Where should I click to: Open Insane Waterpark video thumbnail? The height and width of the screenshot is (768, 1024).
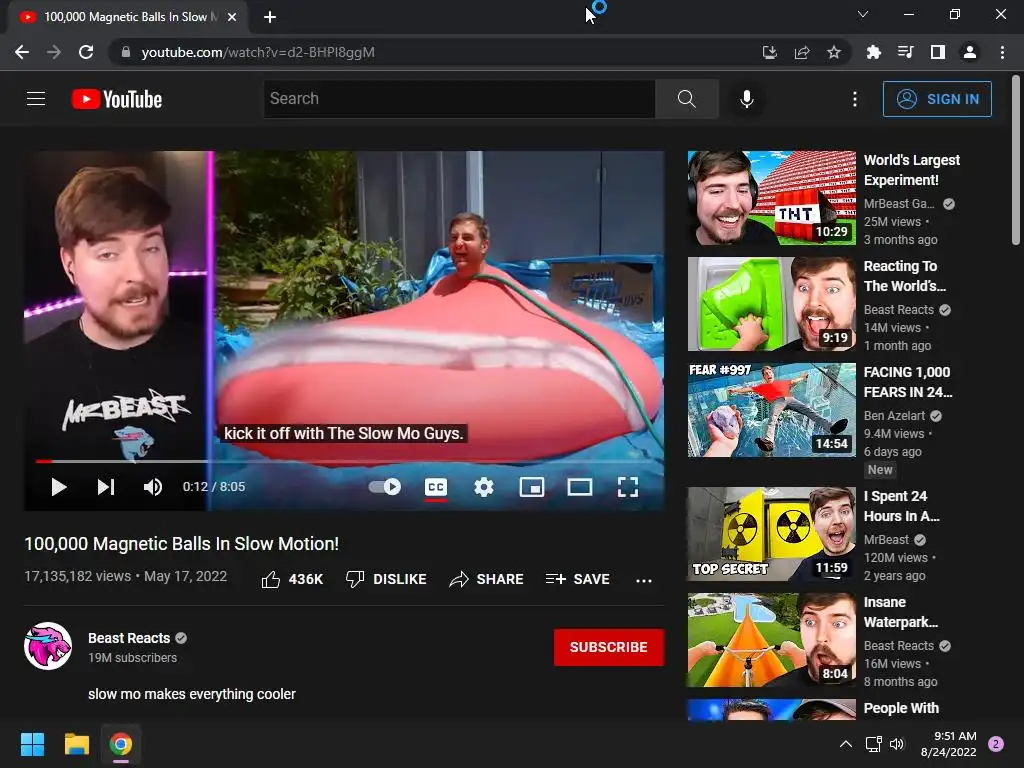pos(771,639)
